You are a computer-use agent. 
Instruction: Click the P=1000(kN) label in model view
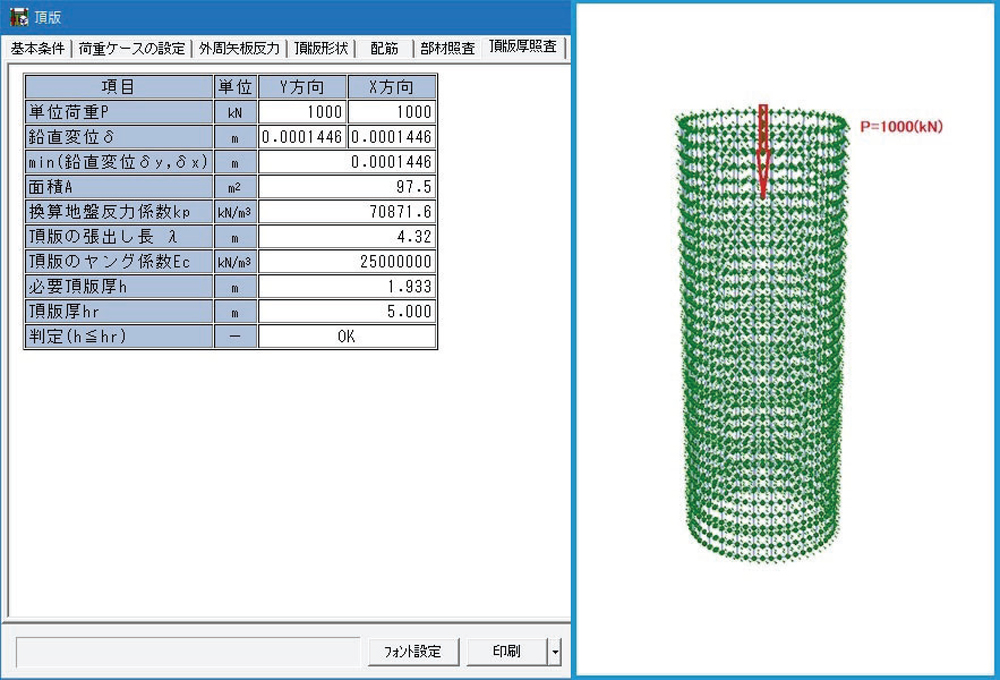coord(901,126)
